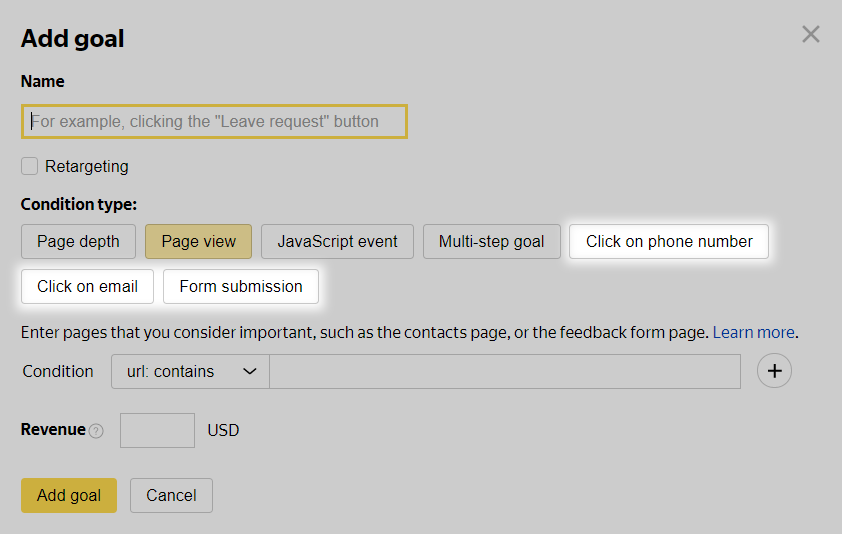
Task: Click the Retargeting label text
Action: tap(87, 166)
